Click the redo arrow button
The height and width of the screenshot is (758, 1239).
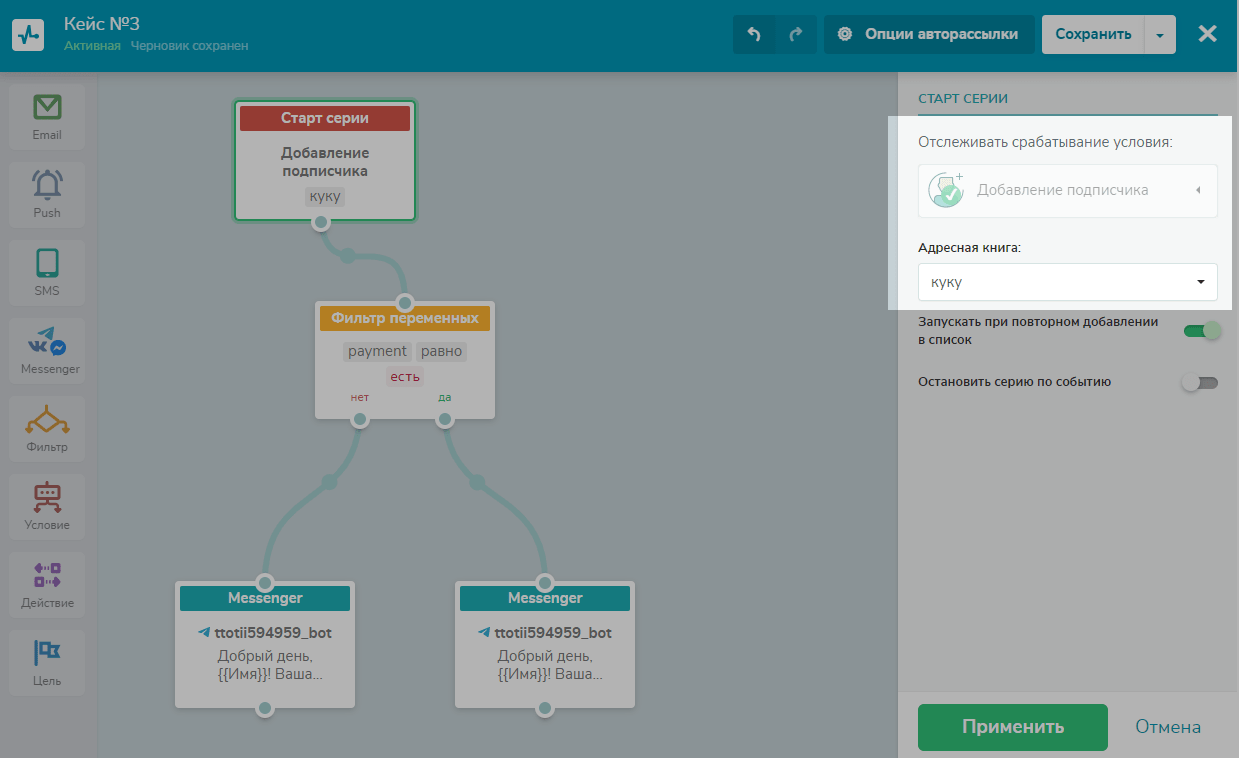(796, 34)
